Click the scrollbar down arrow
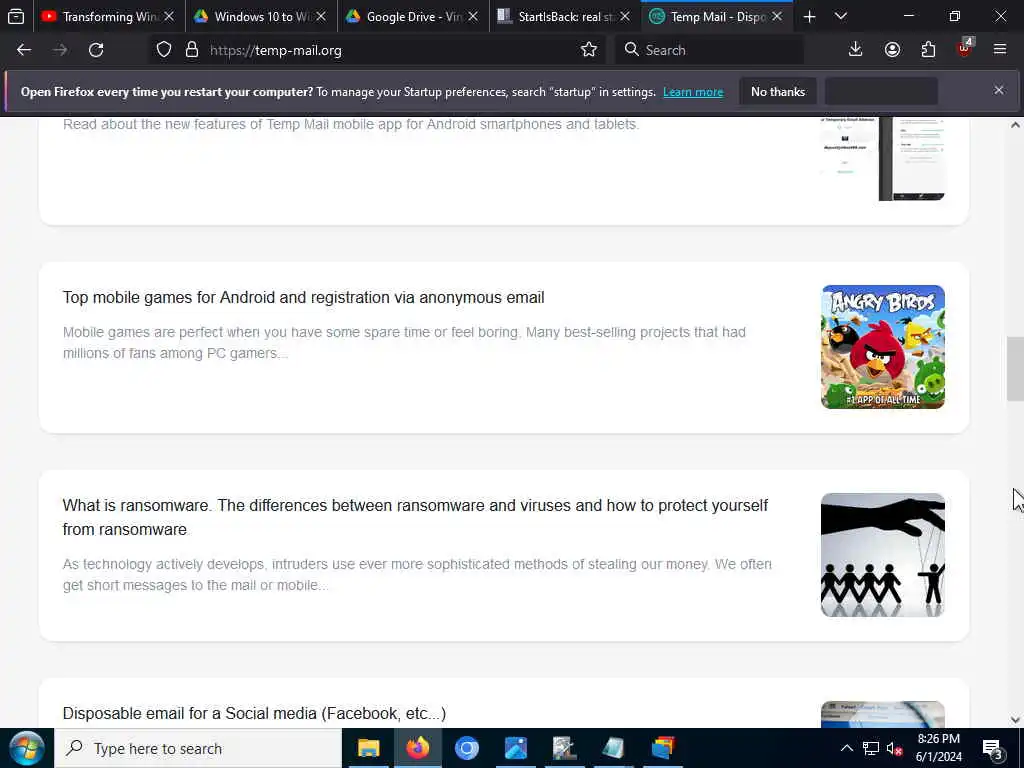This screenshot has height=768, width=1024. tap(1015, 720)
